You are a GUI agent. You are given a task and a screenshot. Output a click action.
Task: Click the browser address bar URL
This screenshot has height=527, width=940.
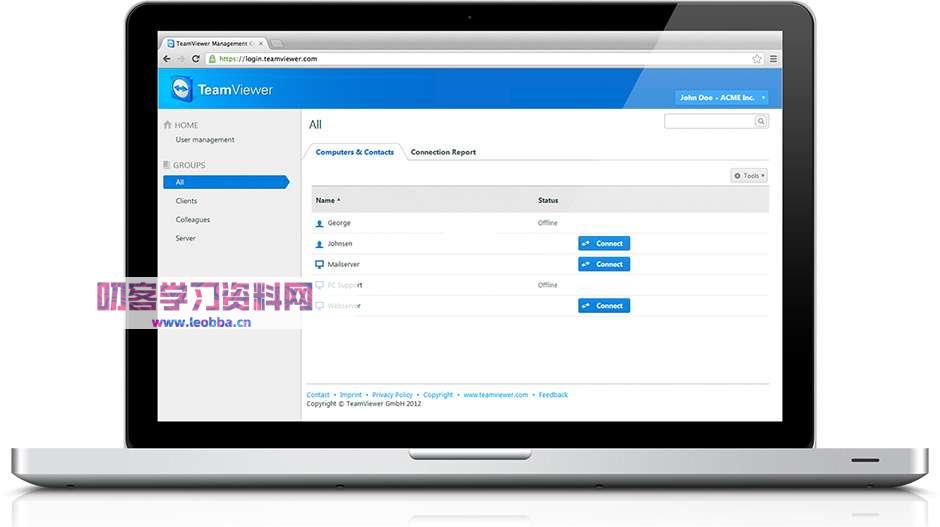268,59
